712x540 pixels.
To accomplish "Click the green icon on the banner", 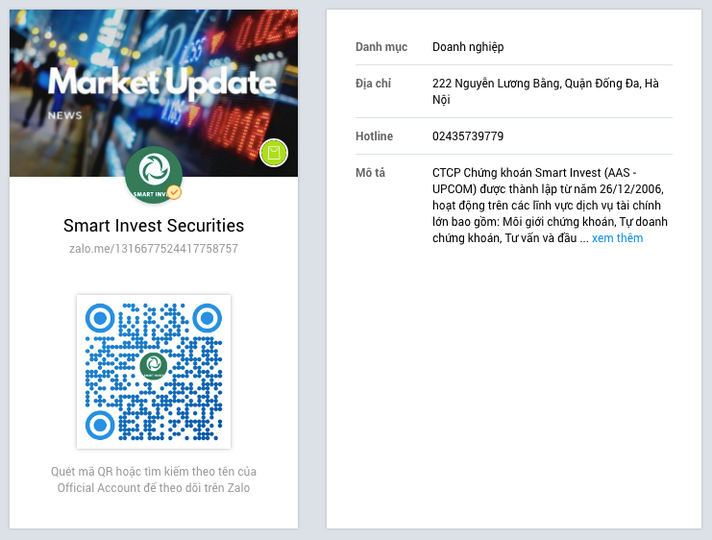I will click(273, 153).
